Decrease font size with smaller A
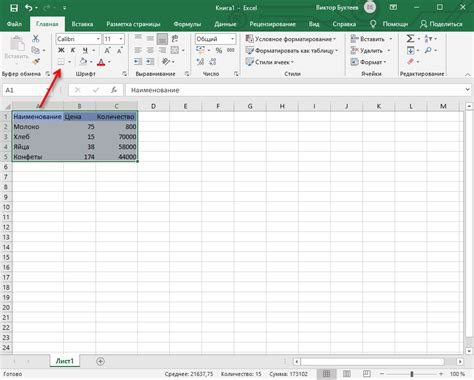Viewport: 474px width, 380px height. pyautogui.click(x=119, y=50)
